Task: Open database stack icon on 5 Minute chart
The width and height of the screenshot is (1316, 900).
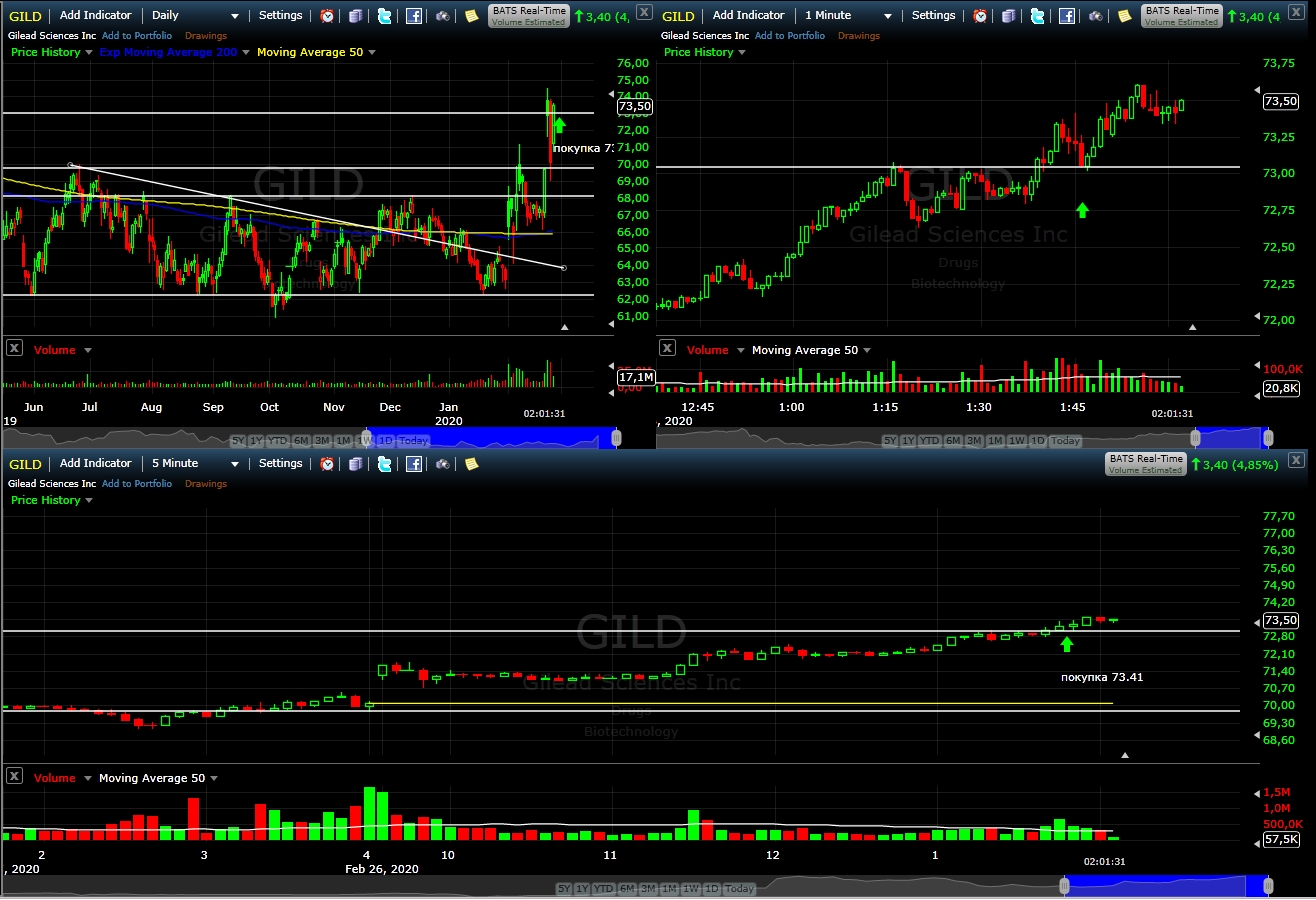Action: click(356, 464)
